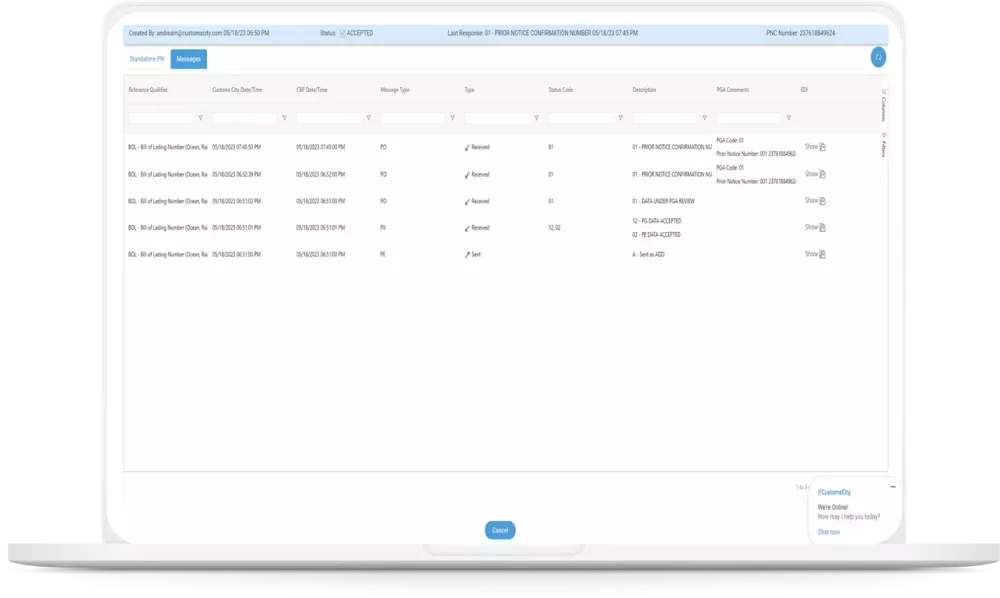Viewport: 1000px width, 598px height.
Task: Select the cell '05/18/2023 06:52:00 PM'
Action: click(321, 174)
